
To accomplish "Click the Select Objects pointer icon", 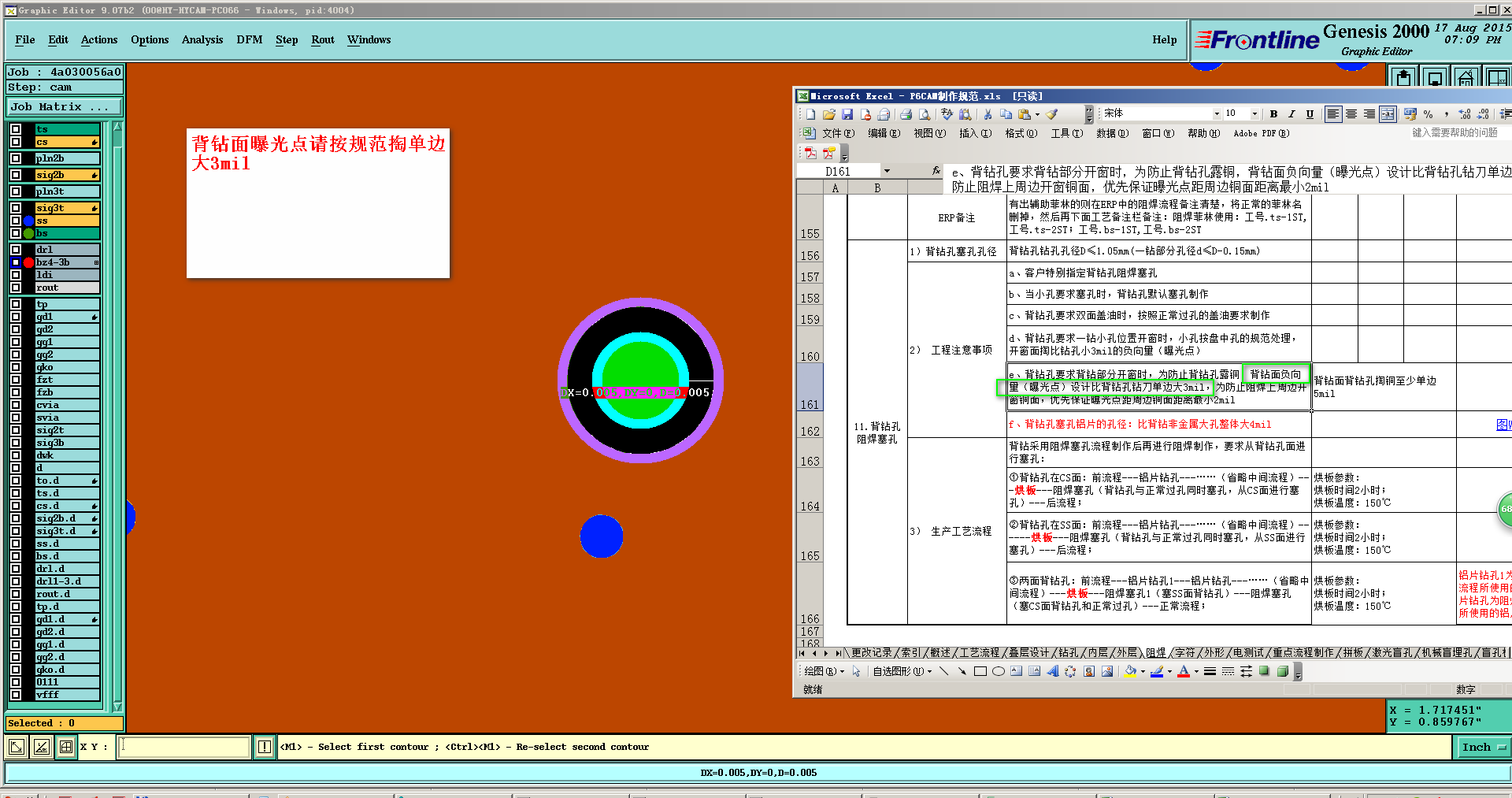I will pos(856,671).
